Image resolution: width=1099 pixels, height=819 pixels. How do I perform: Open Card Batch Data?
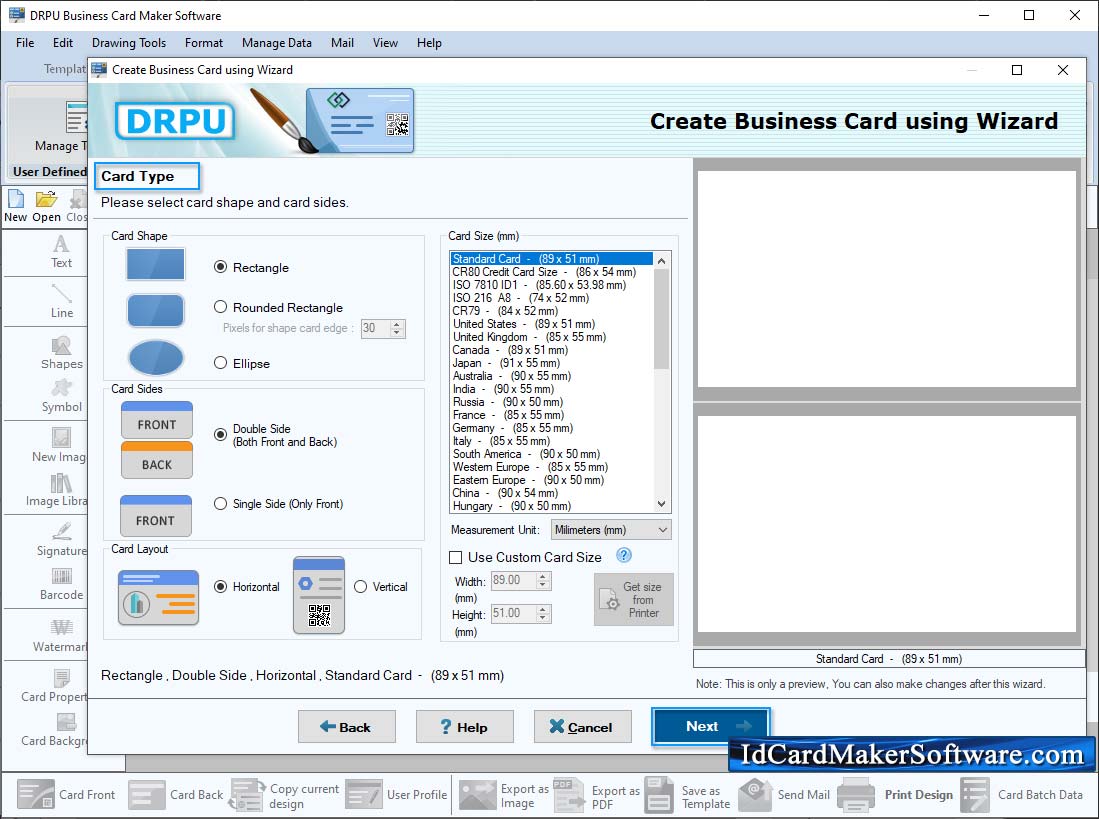(1022, 794)
